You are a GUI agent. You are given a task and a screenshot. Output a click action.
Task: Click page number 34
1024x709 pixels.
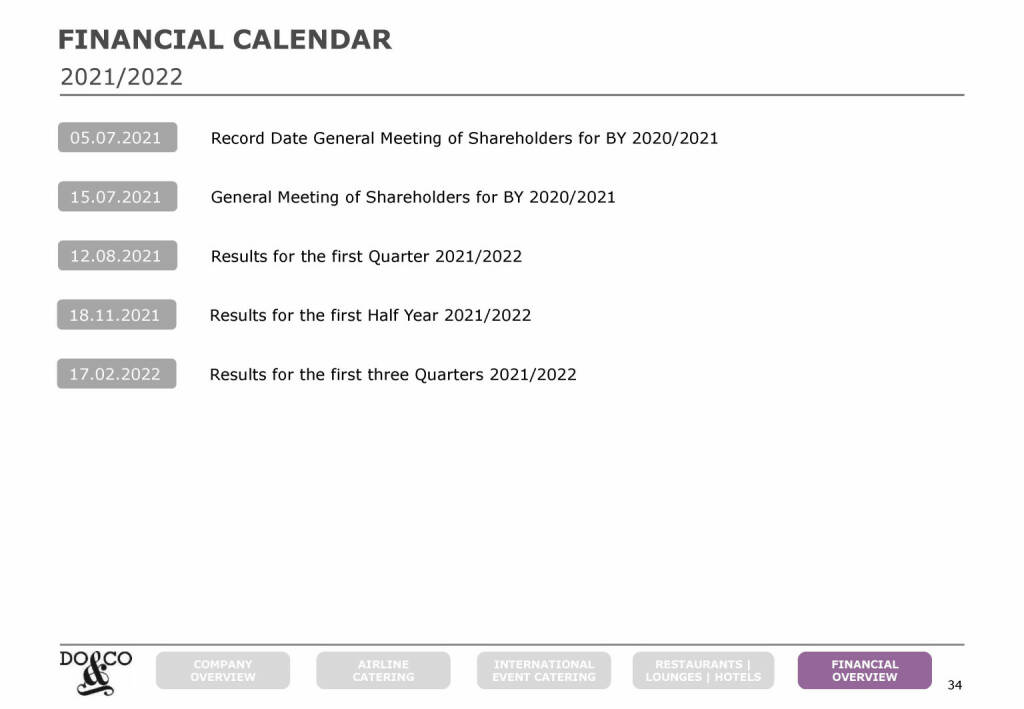point(954,685)
